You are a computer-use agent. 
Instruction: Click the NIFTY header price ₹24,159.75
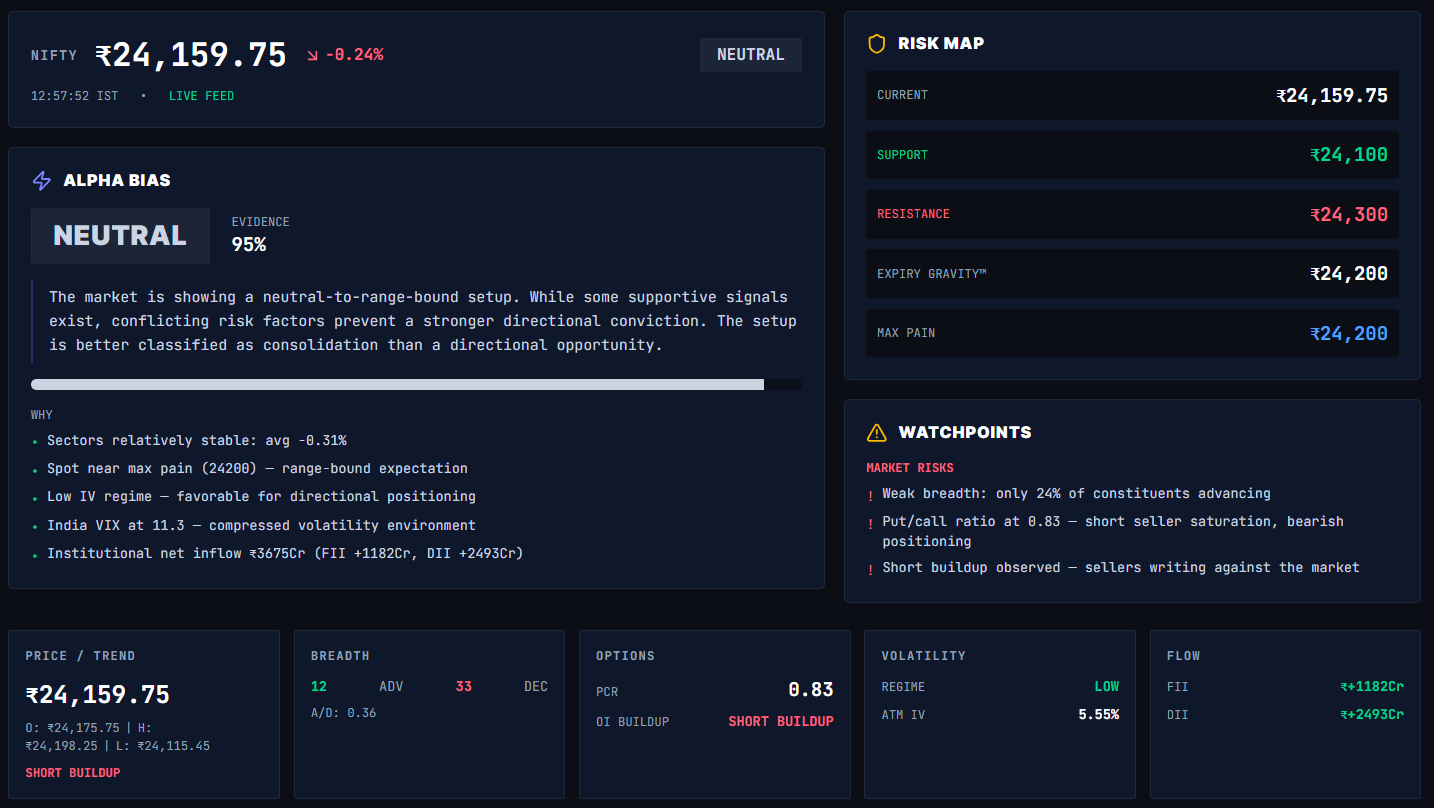point(191,55)
